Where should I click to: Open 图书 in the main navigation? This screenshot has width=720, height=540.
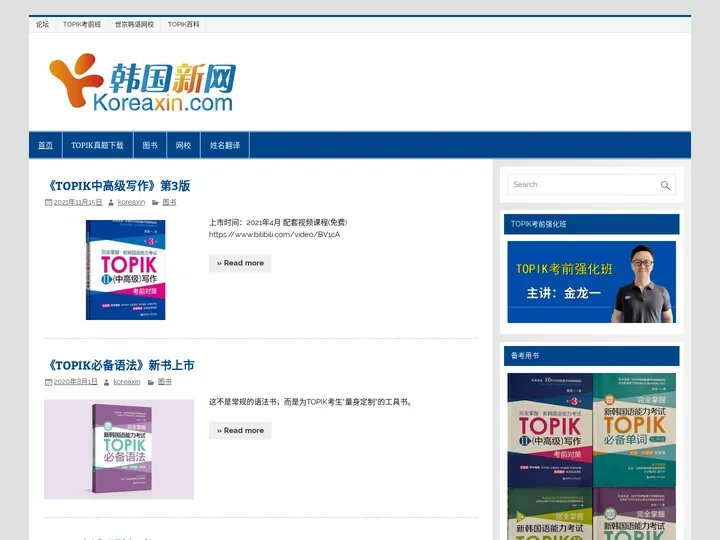click(x=150, y=145)
